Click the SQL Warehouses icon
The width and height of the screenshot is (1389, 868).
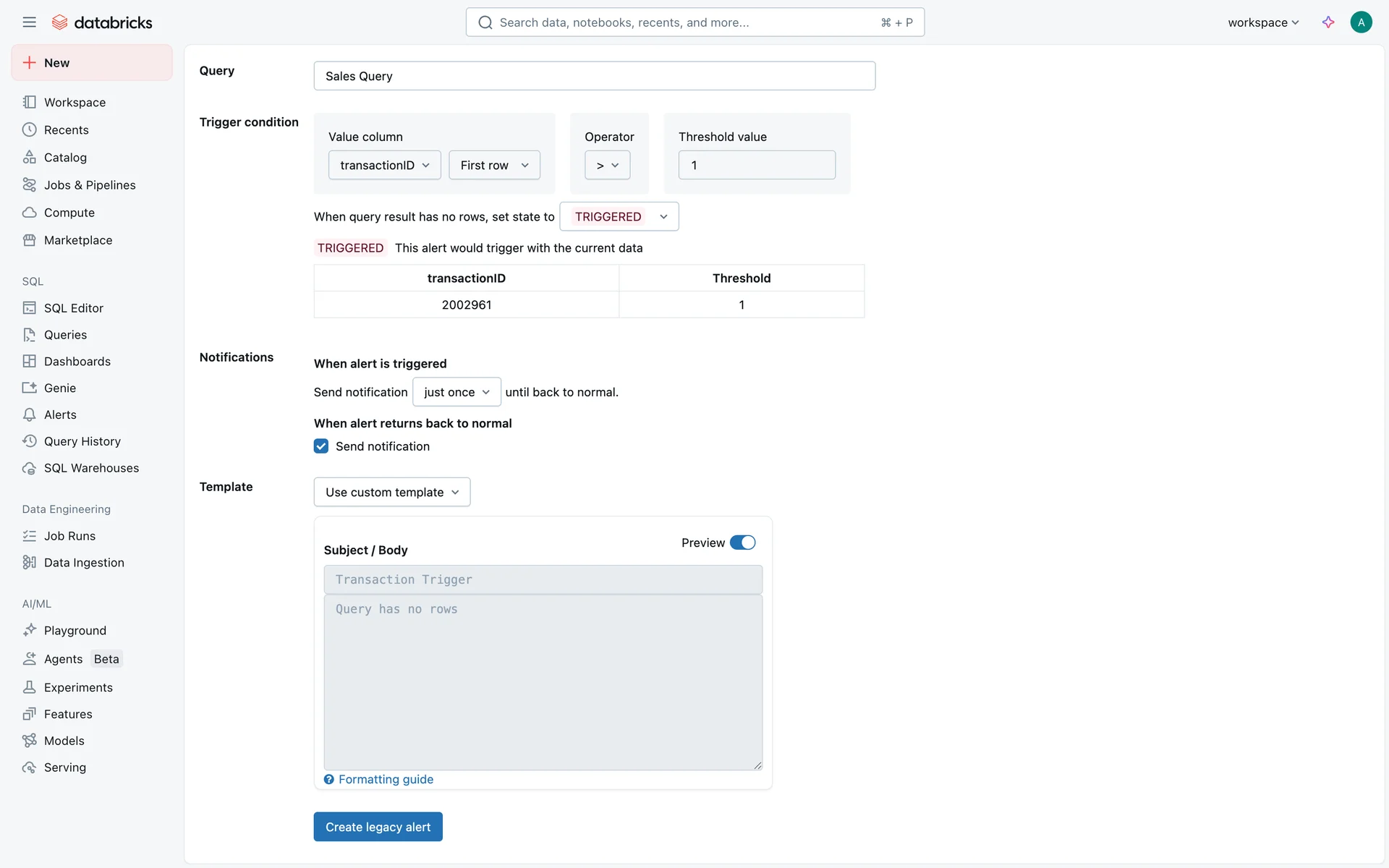[x=29, y=468]
